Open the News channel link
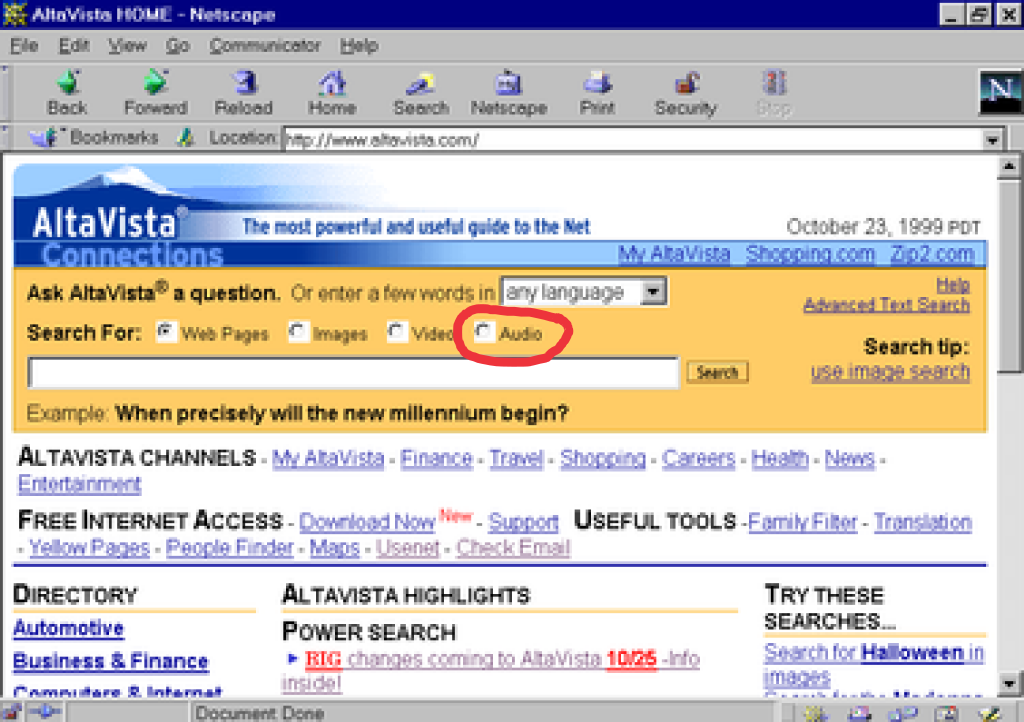The height and width of the screenshot is (722, 1024). pos(849,458)
